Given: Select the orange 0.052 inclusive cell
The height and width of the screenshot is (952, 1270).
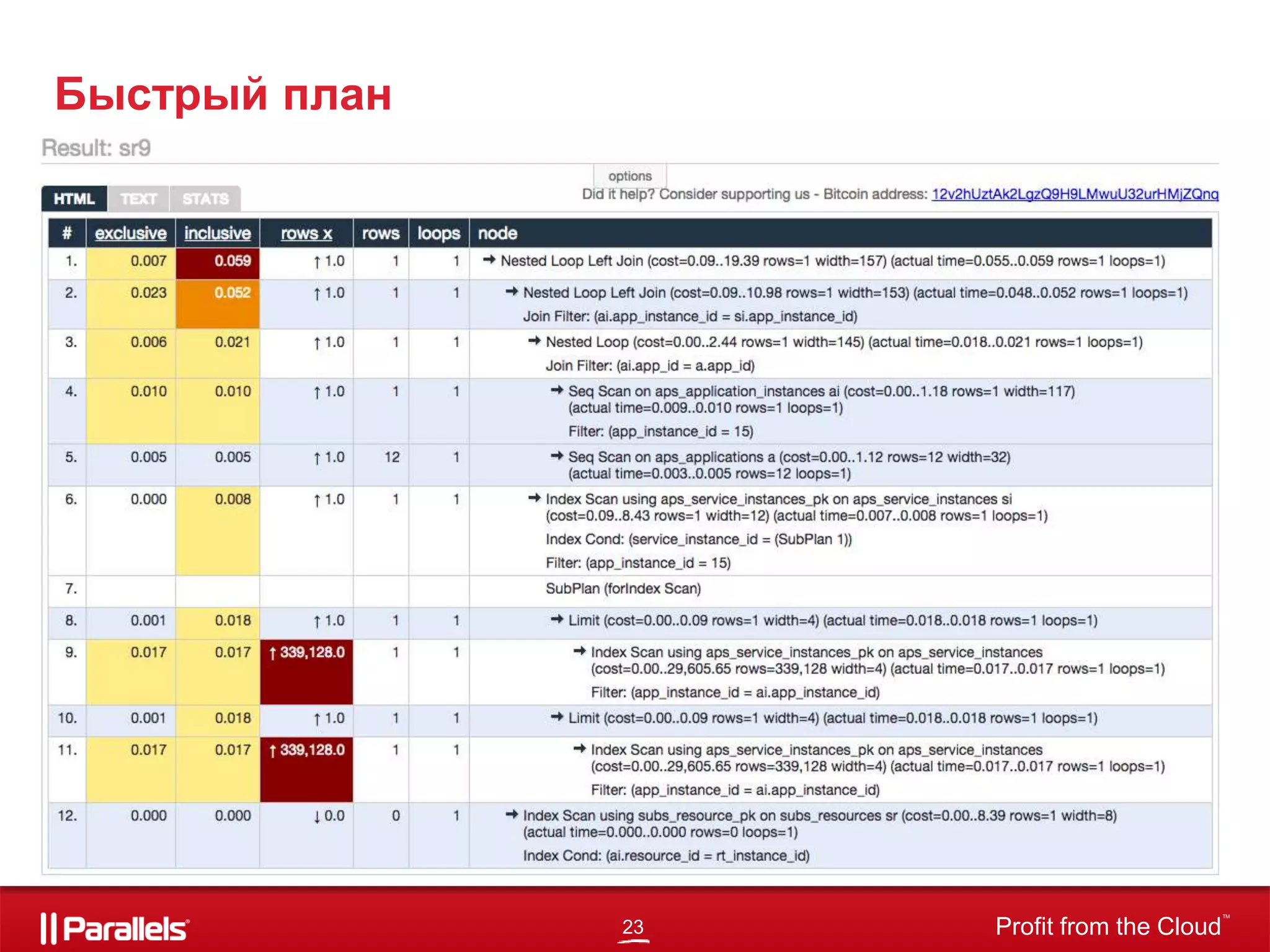Looking at the screenshot, I should 218,304.
